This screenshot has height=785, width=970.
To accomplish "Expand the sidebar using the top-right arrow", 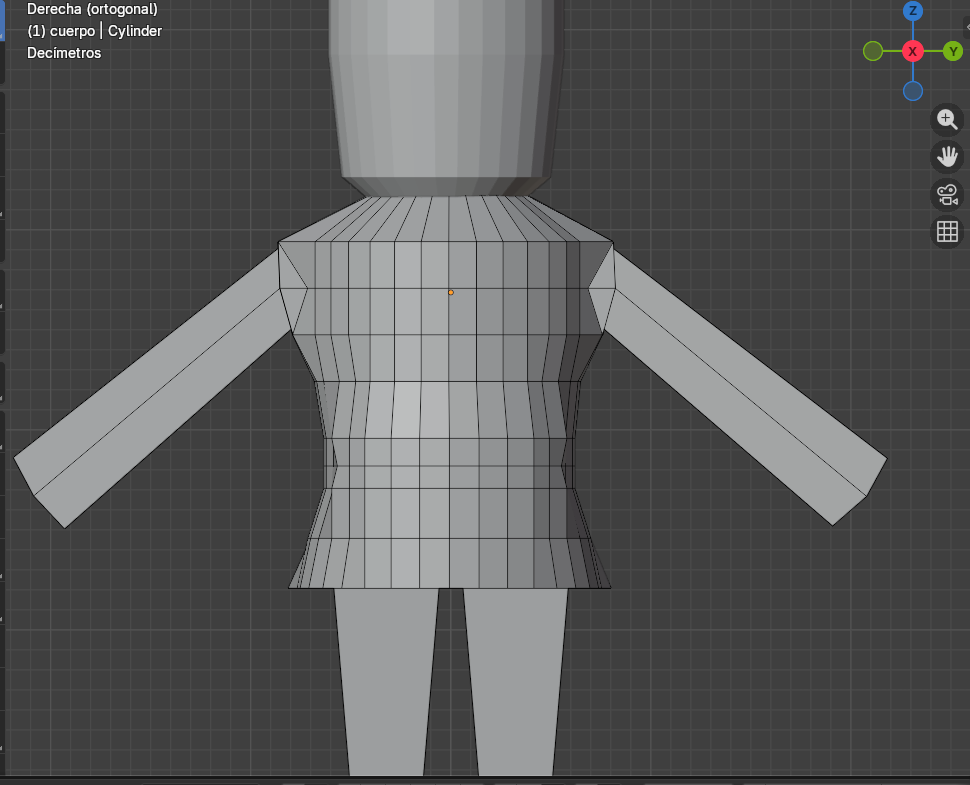I will (966, 26).
